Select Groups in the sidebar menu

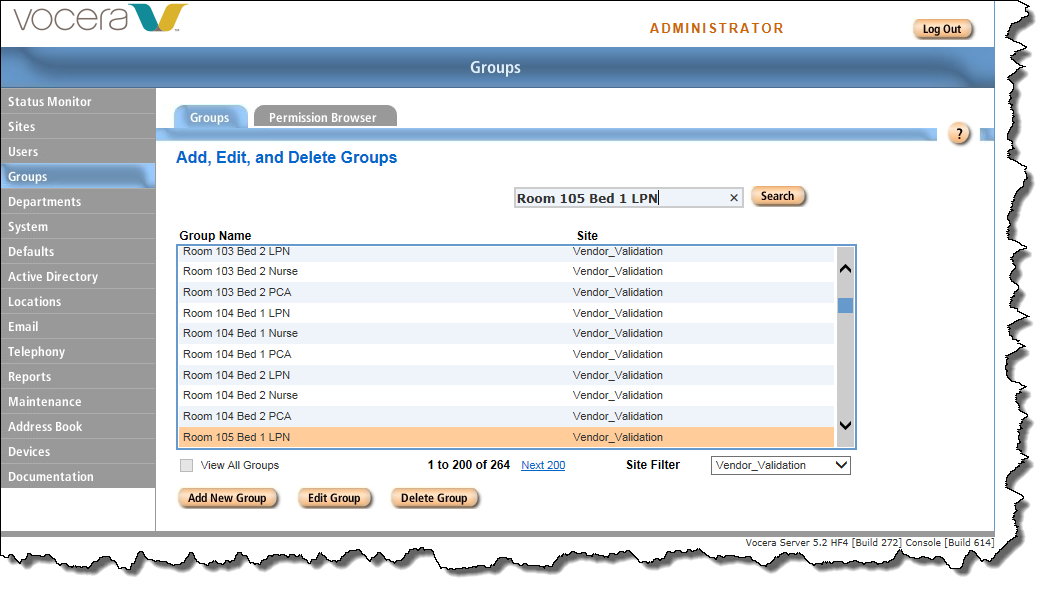pyautogui.click(x=78, y=176)
